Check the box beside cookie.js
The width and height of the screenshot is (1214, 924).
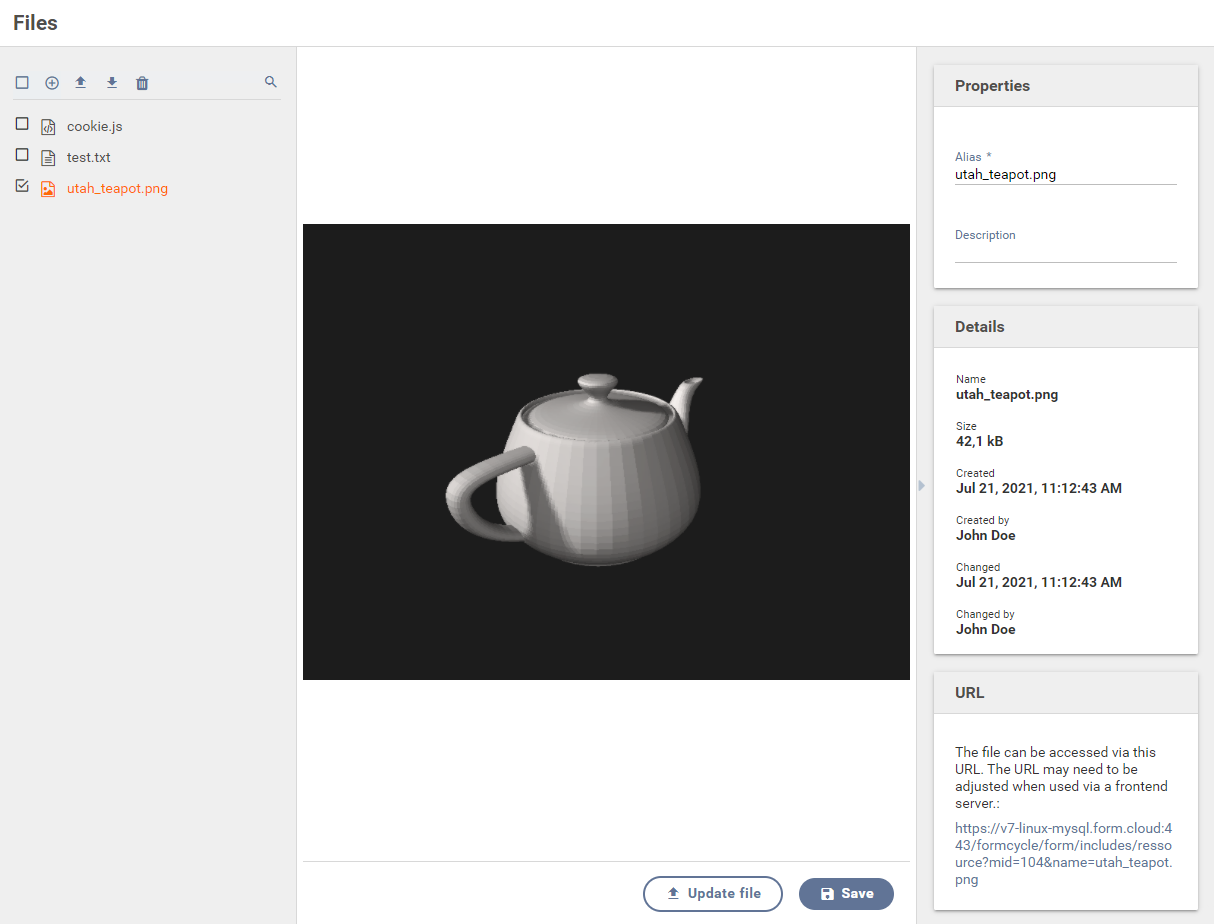22,124
